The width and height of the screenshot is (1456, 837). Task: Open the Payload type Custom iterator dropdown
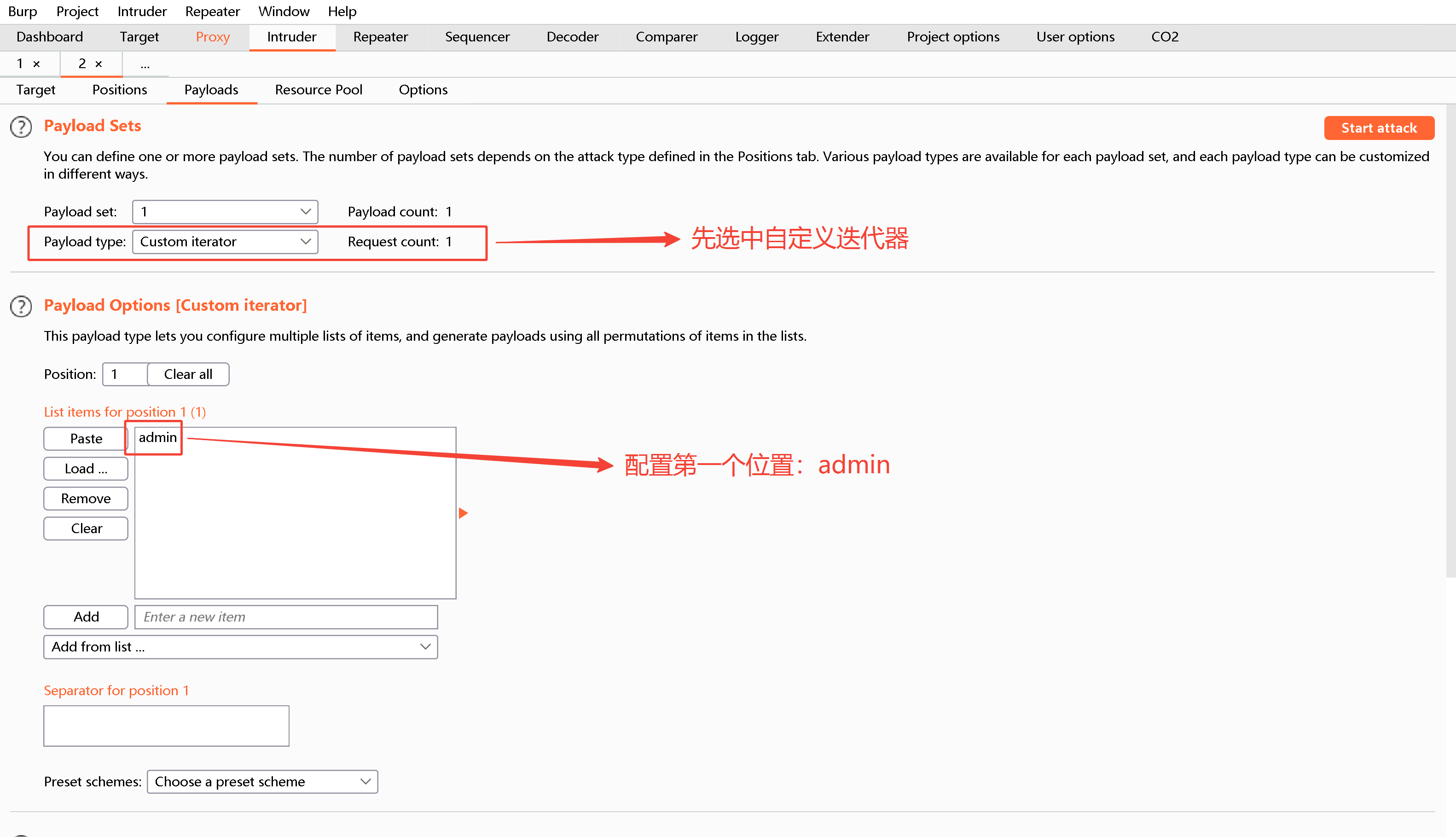click(x=225, y=241)
